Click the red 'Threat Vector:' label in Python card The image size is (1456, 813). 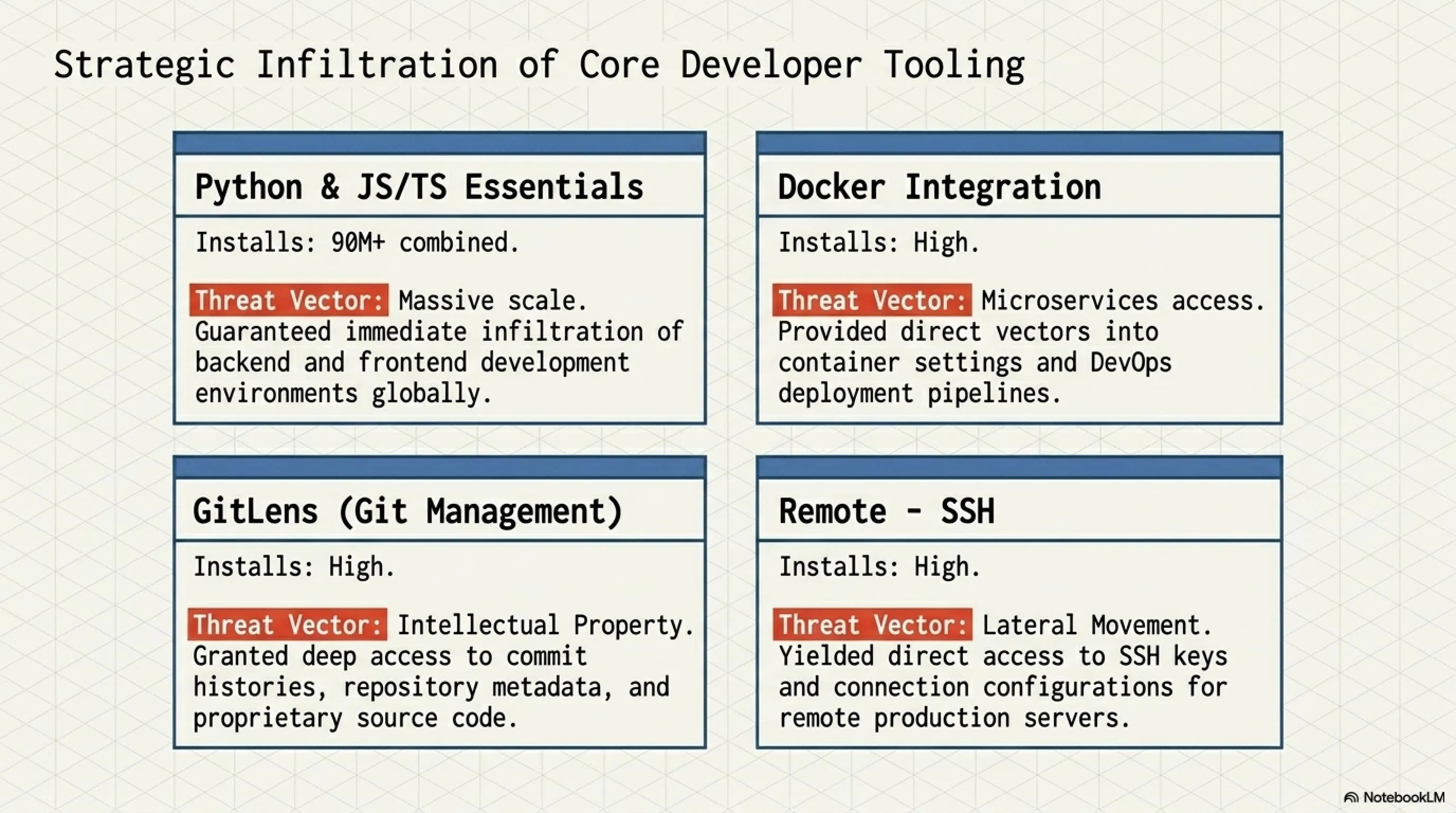289,300
